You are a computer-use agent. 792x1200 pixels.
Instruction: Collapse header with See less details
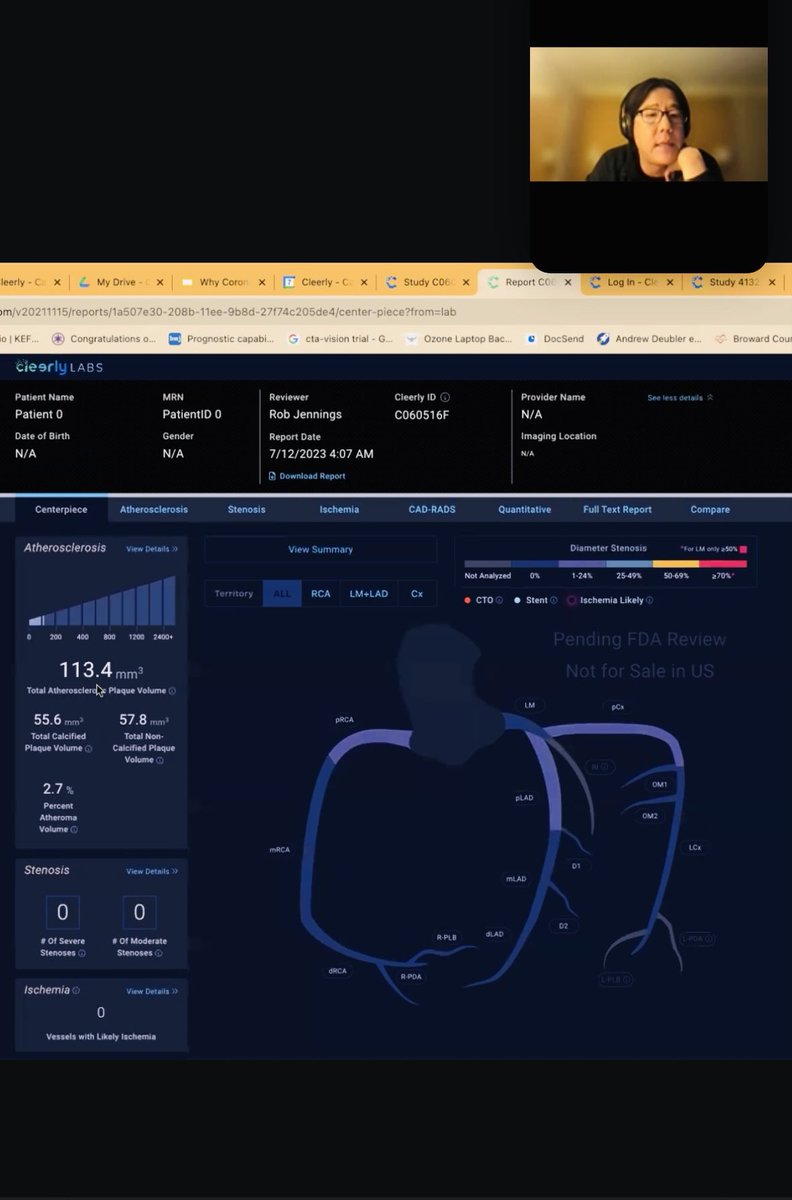click(x=680, y=397)
